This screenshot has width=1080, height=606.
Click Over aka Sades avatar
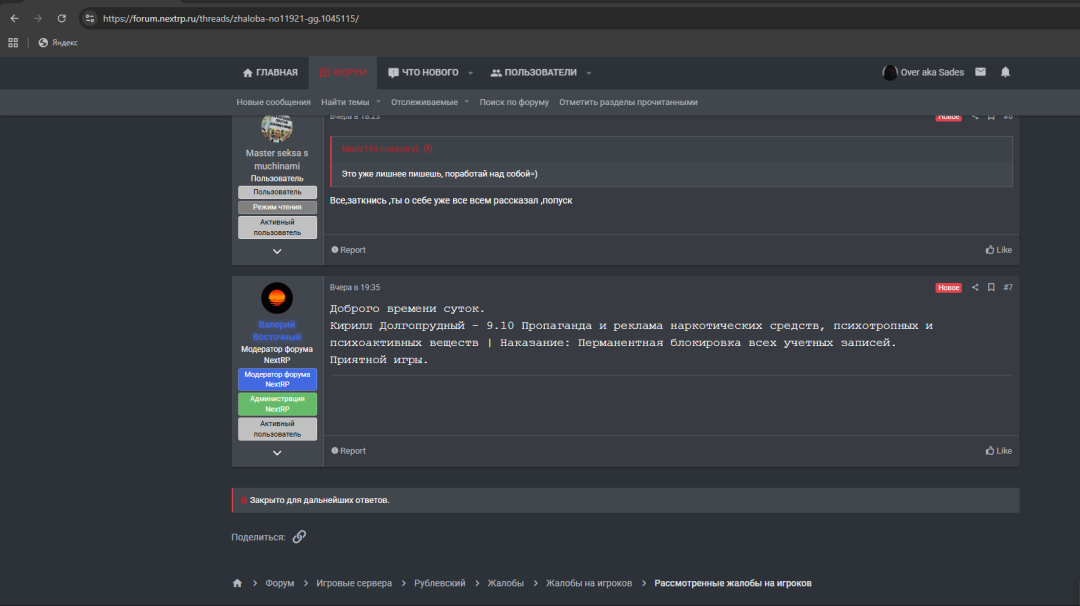pyautogui.click(x=889, y=72)
